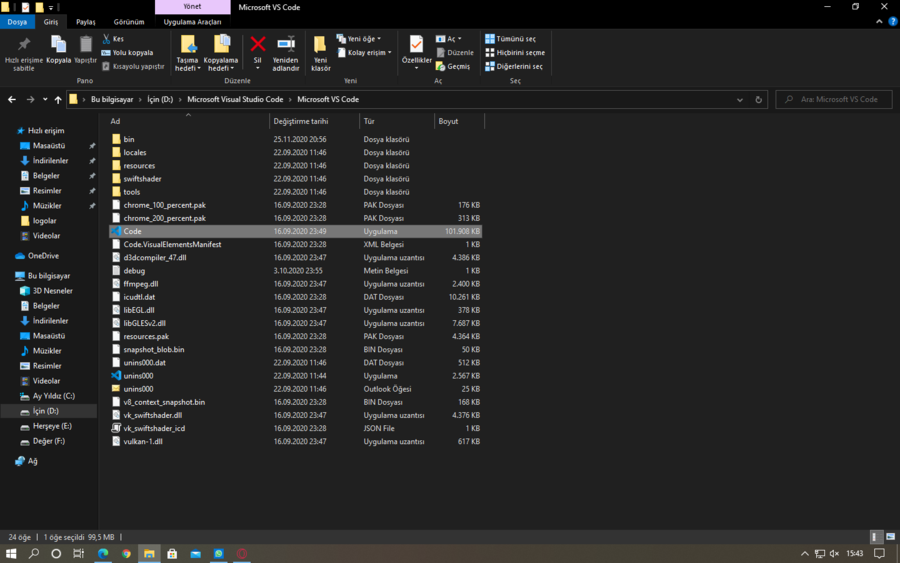Open the Paylaş ribbon tab
The height and width of the screenshot is (563, 900).
point(86,21)
